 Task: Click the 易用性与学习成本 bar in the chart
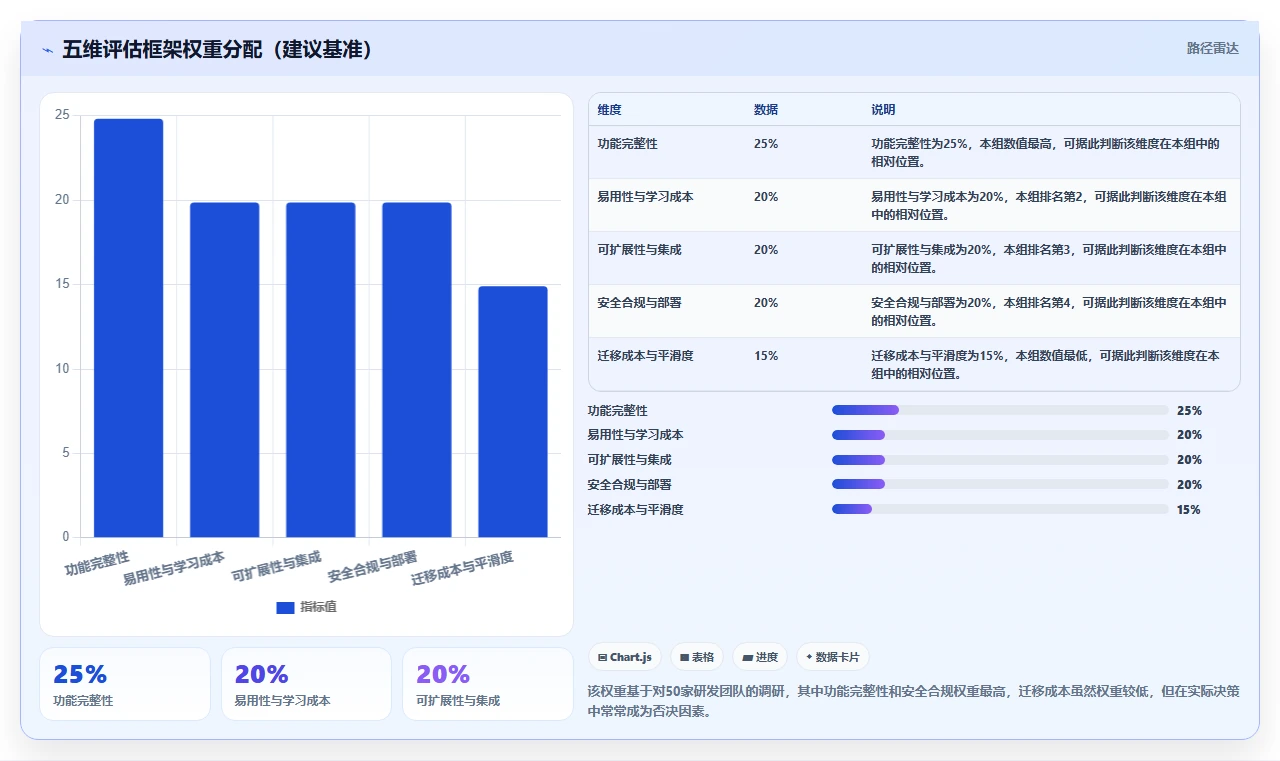[224, 370]
